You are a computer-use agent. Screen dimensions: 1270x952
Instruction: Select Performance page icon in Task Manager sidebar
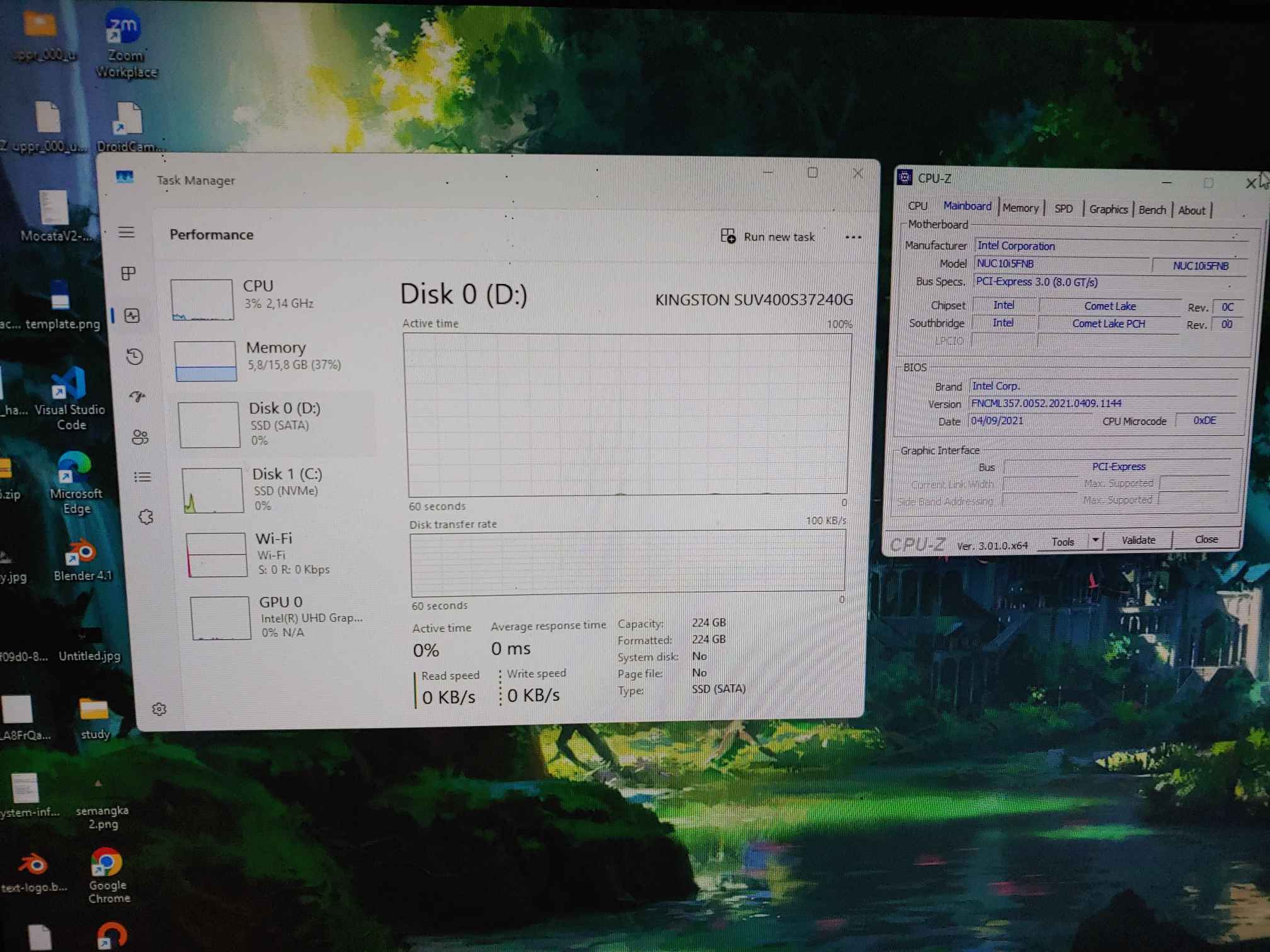132,315
